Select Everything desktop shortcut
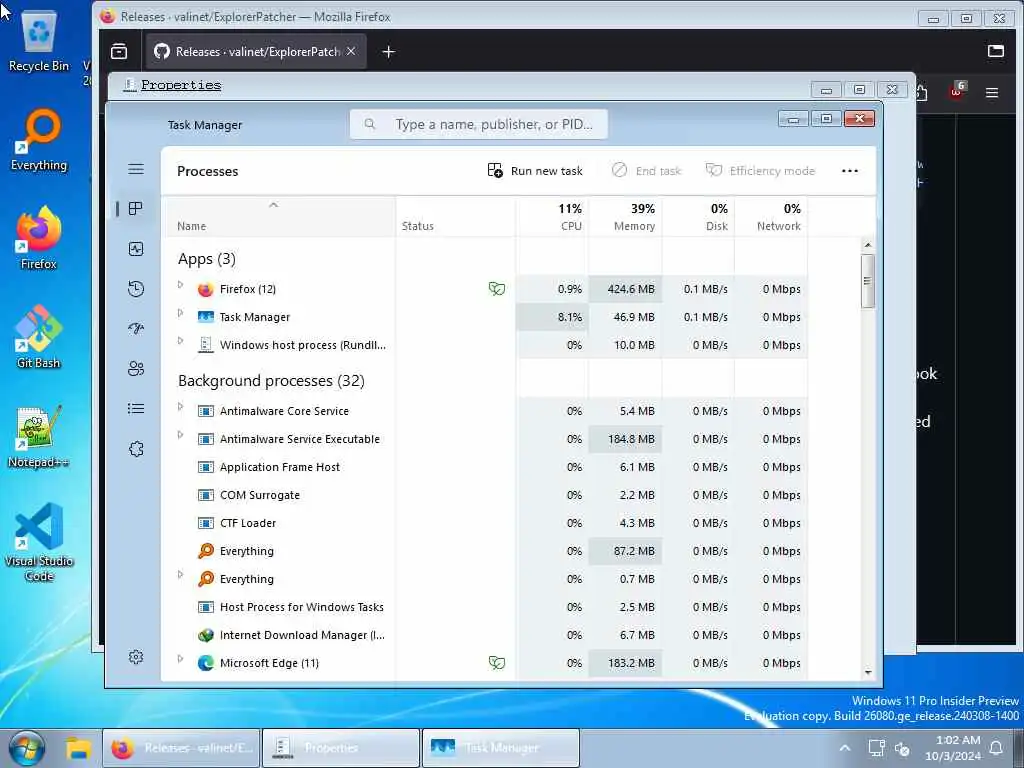 click(x=39, y=140)
